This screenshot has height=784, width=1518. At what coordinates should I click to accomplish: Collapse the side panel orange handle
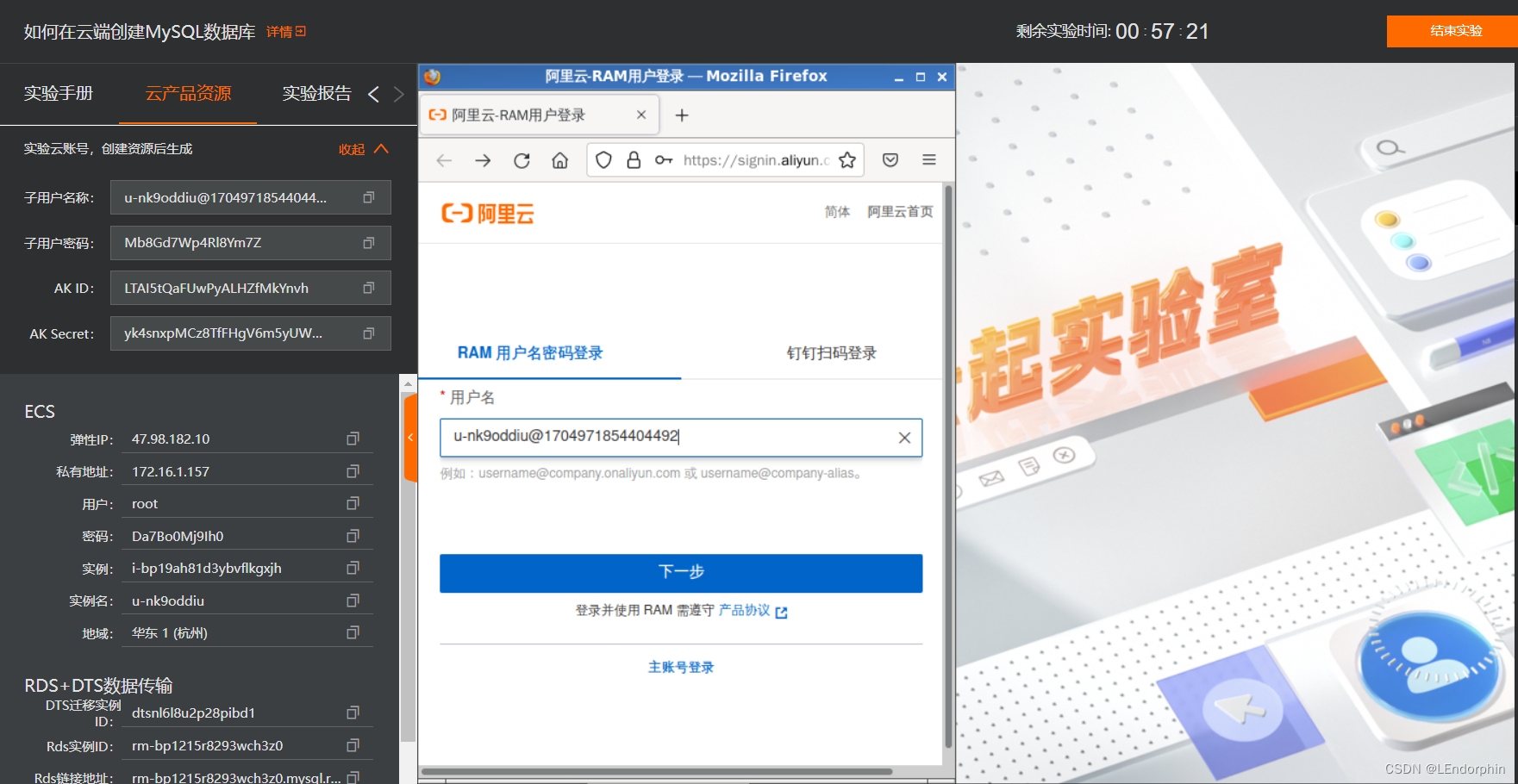(x=410, y=438)
